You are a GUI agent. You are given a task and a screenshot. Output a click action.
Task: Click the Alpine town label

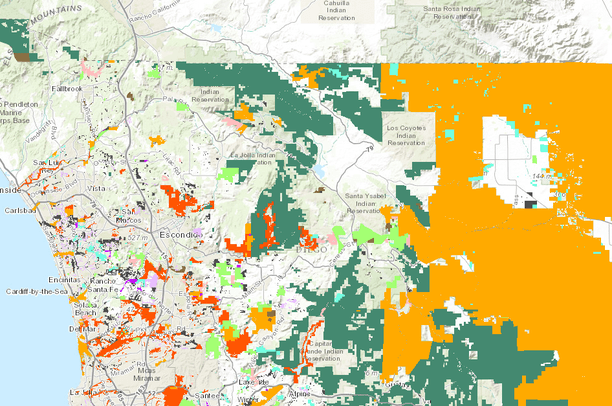point(299,394)
